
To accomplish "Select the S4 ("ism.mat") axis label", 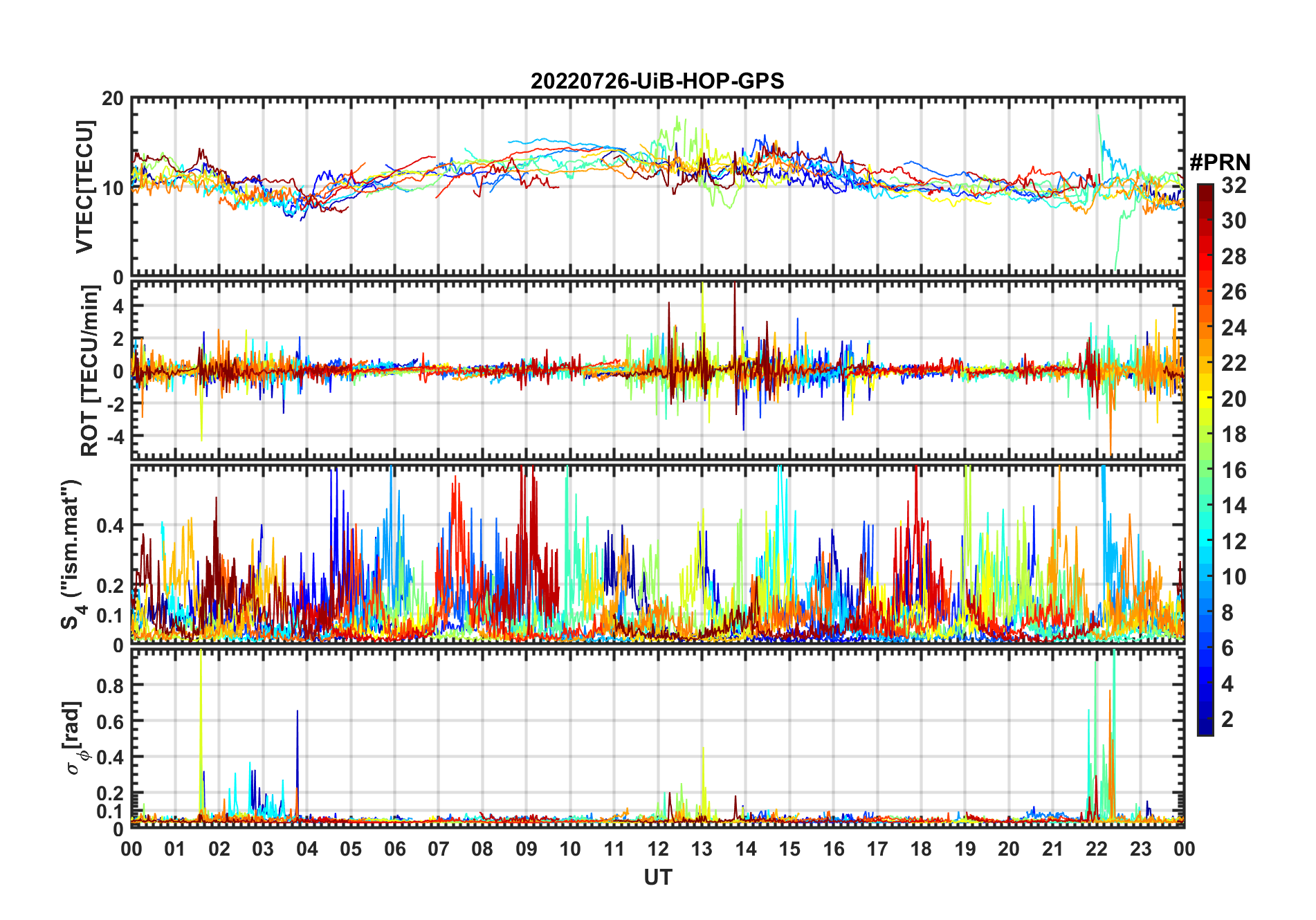I will click(71, 554).
